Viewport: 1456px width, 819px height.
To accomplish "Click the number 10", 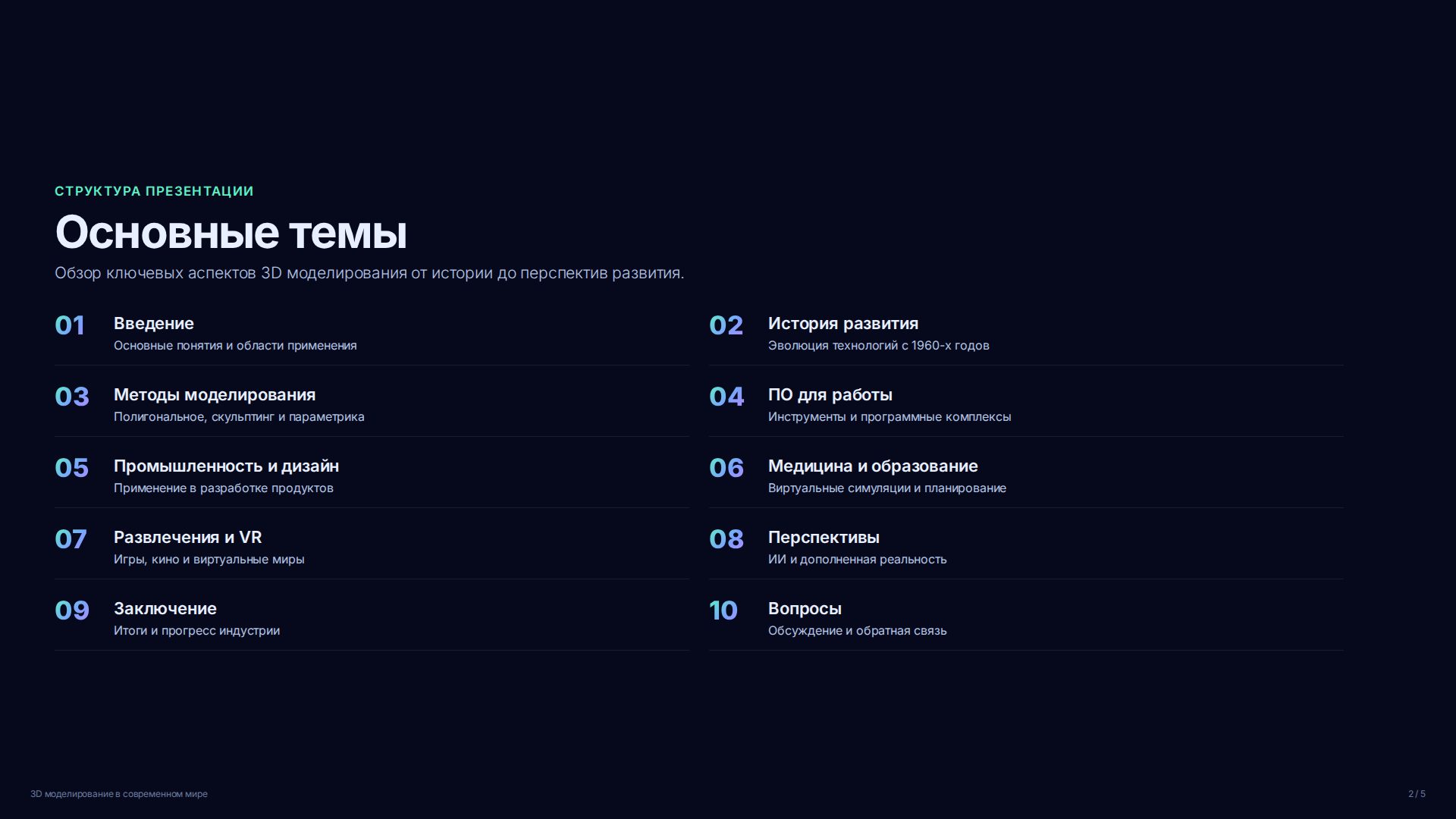I will pos(723,610).
